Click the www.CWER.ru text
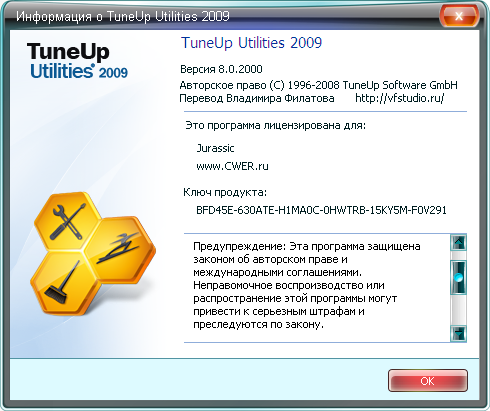 [x=232, y=166]
